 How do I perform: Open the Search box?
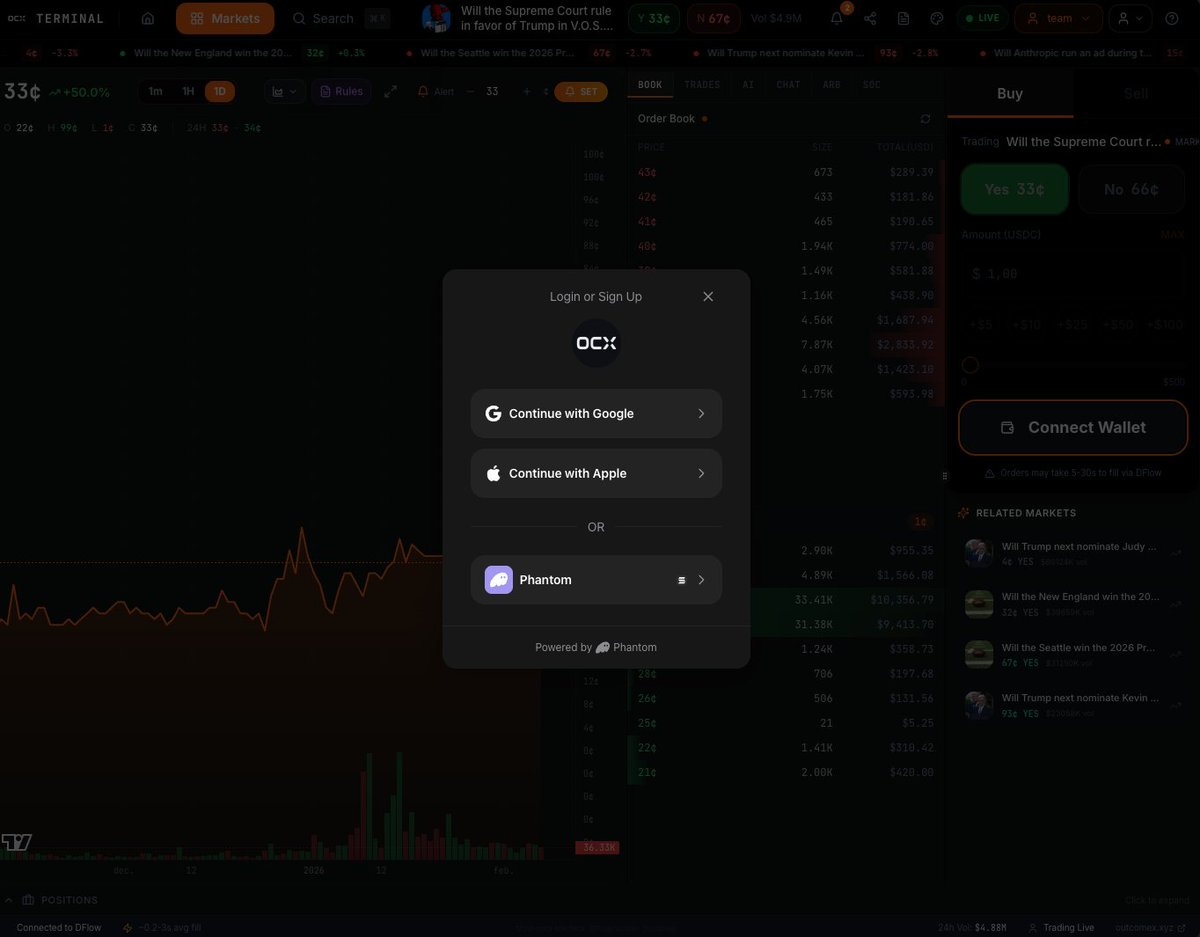point(340,18)
